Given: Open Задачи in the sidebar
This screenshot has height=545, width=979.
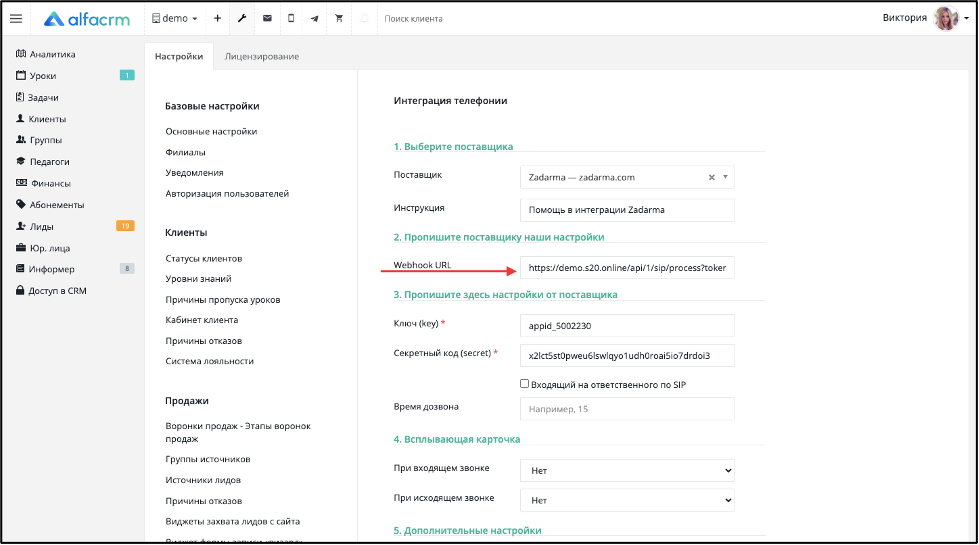Looking at the screenshot, I should coord(37,97).
